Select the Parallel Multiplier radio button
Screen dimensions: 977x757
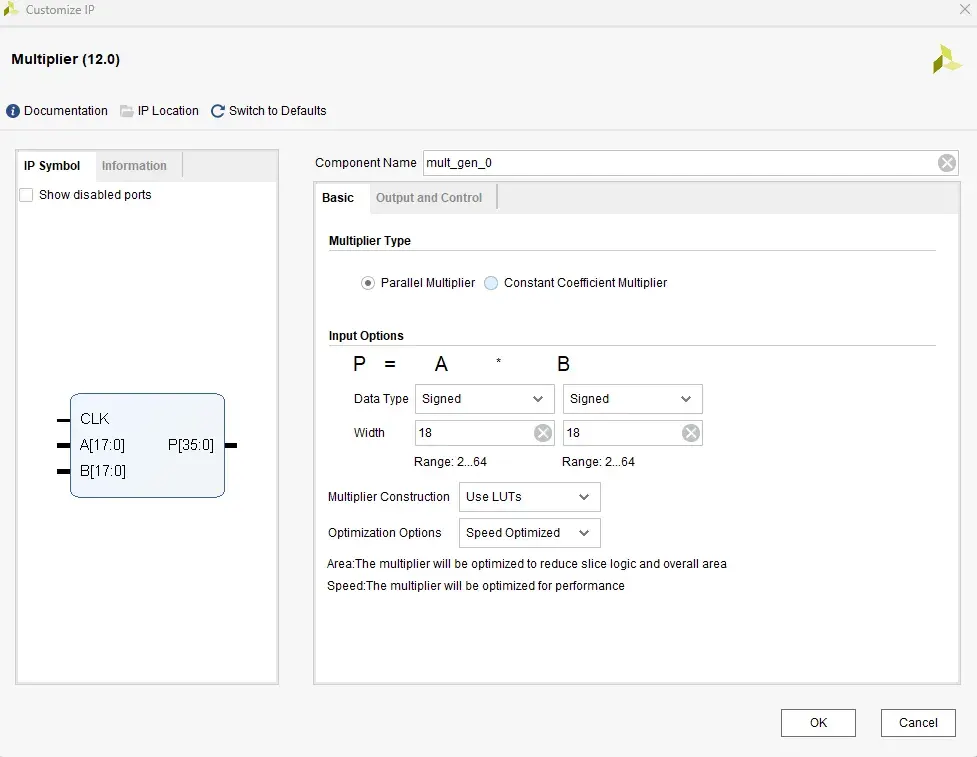368,283
